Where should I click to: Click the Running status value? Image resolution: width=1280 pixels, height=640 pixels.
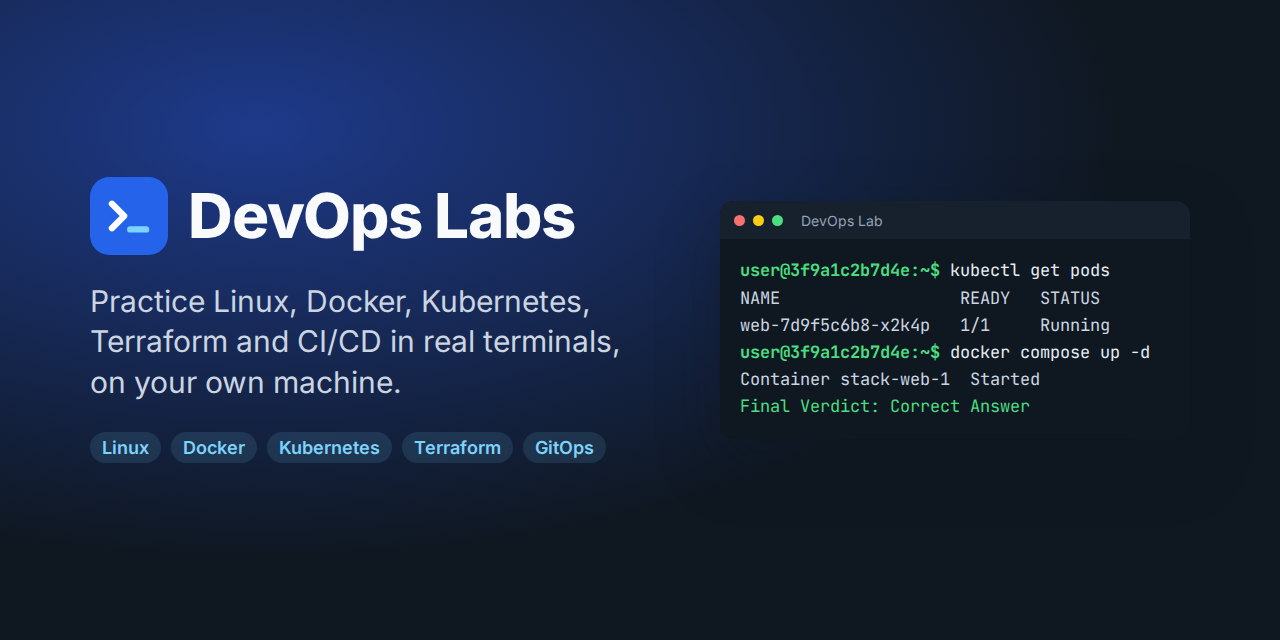click(x=1075, y=325)
